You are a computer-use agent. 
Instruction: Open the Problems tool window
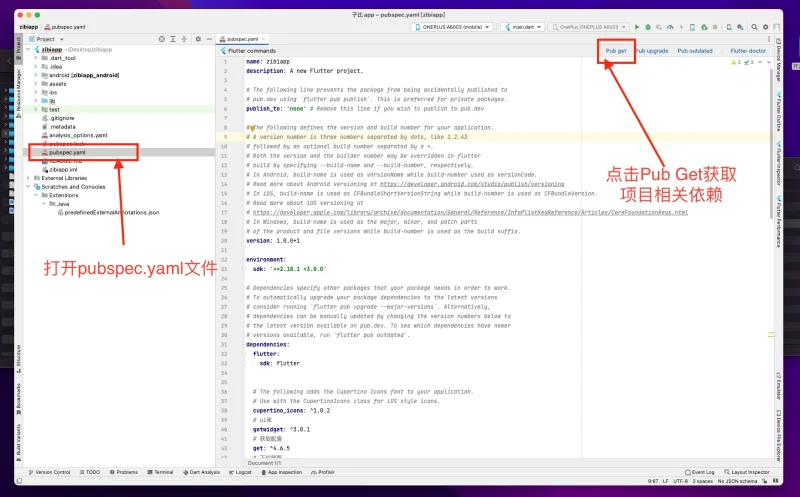[124, 472]
